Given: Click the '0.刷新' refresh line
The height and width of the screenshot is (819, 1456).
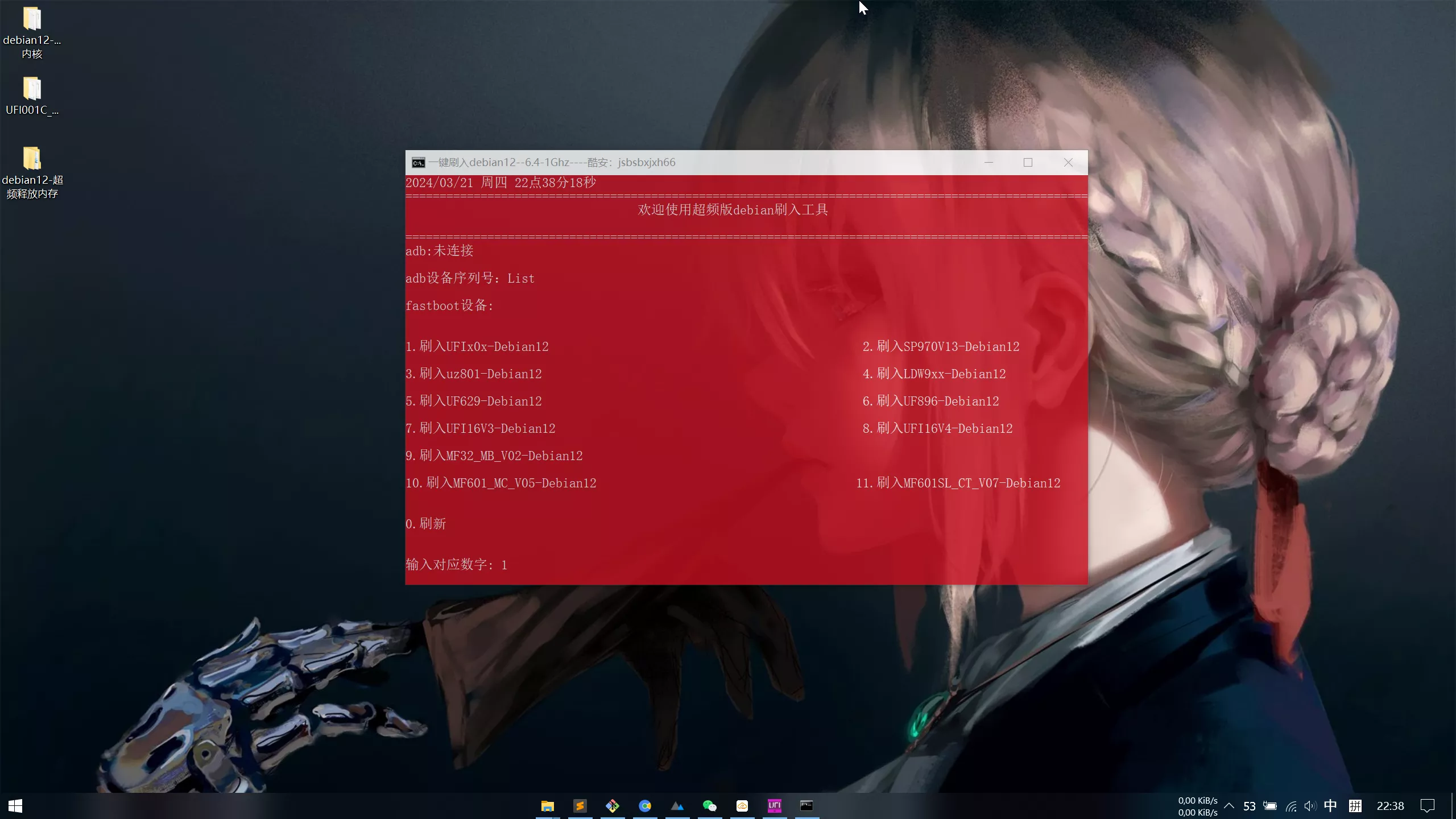Looking at the screenshot, I should (x=426, y=524).
